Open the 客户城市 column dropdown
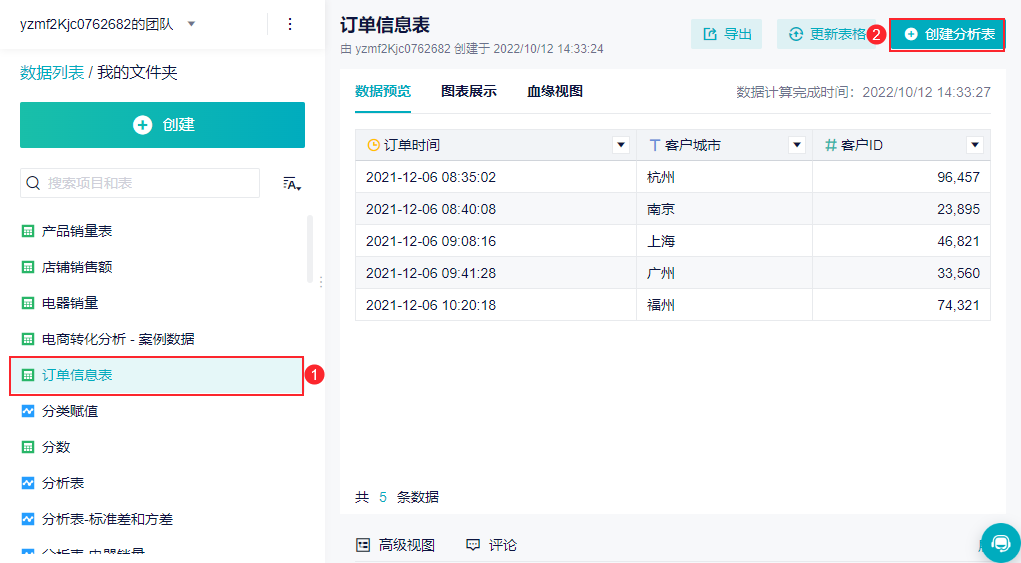 pyautogui.click(x=797, y=145)
